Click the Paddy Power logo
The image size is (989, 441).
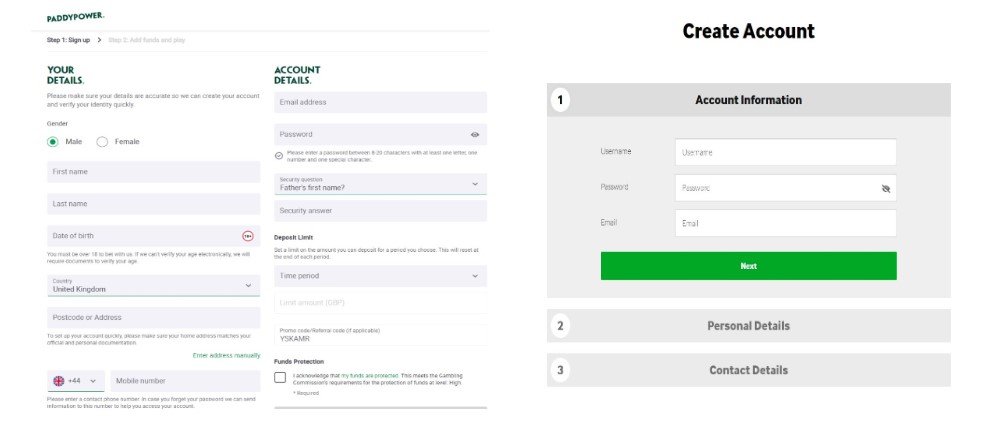click(76, 17)
